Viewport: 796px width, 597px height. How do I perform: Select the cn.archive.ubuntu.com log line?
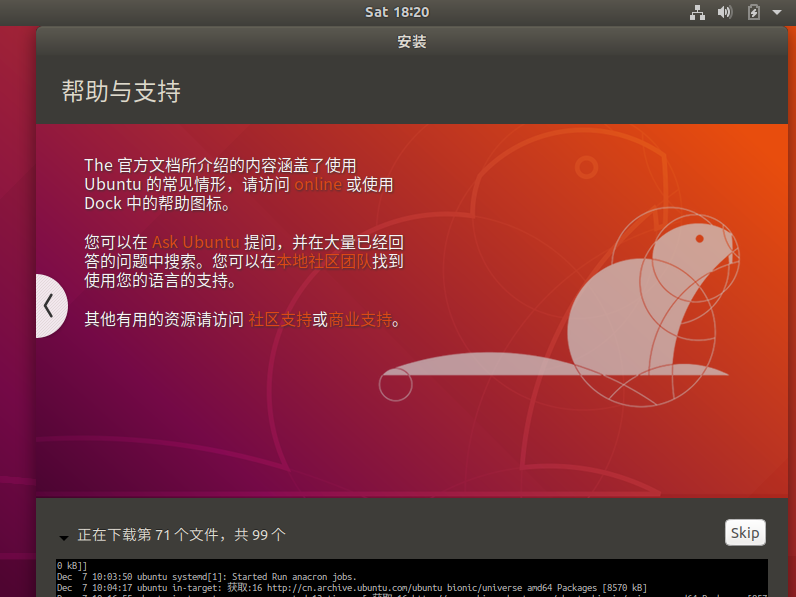[352, 588]
